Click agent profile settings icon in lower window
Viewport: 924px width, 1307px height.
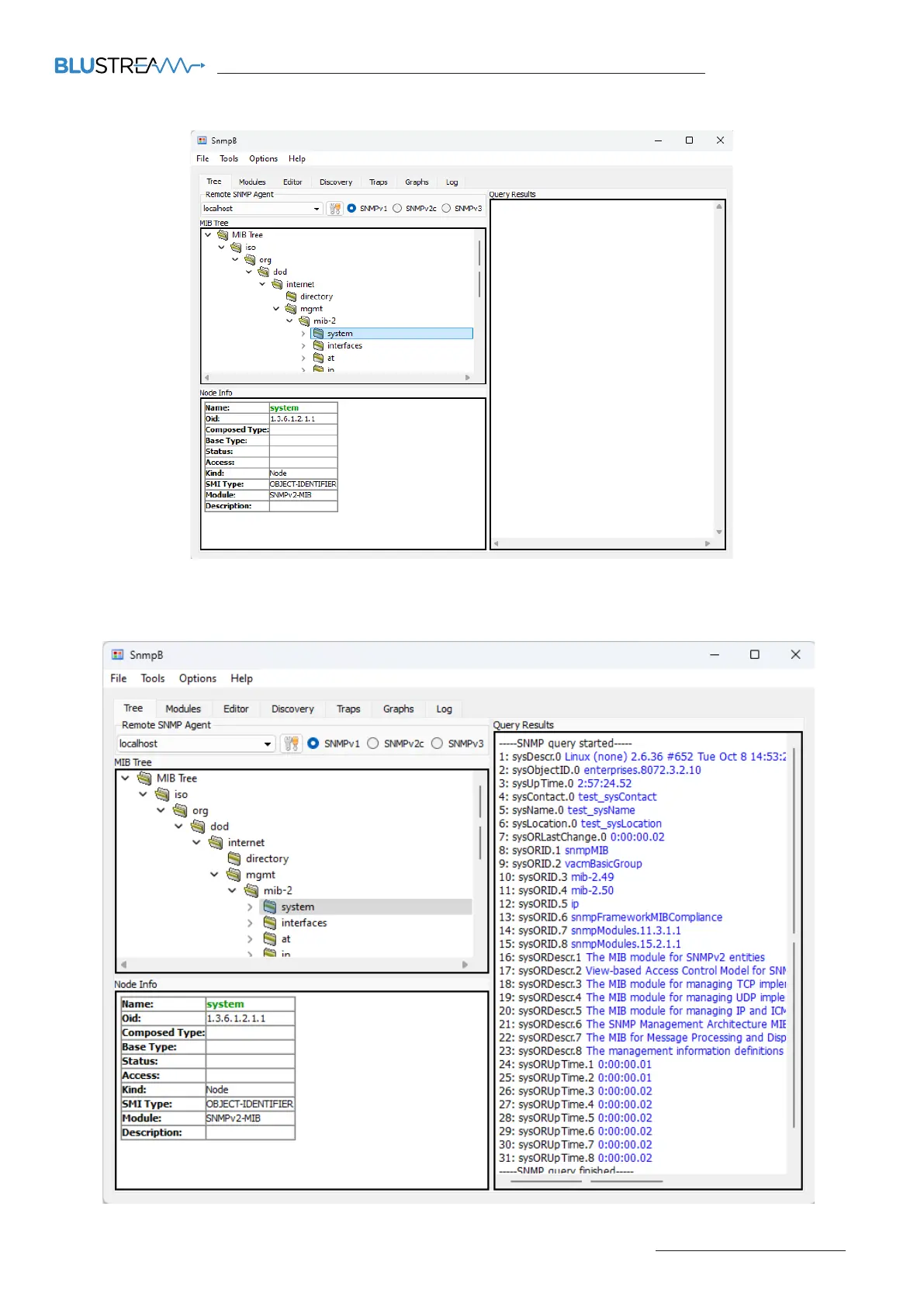[x=291, y=744]
